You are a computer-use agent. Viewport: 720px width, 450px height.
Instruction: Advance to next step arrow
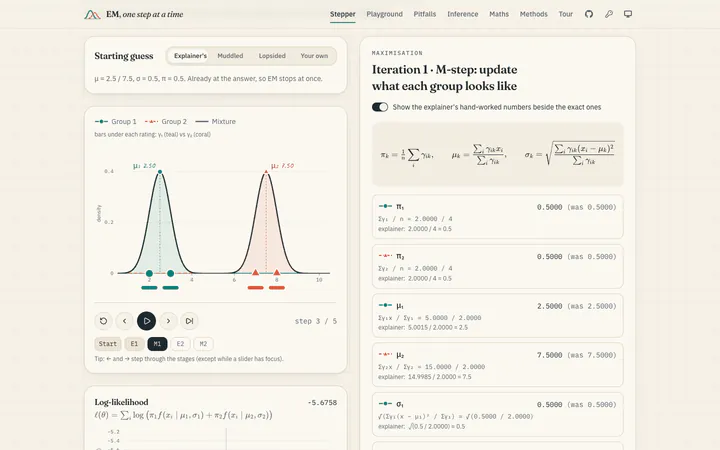click(x=168, y=321)
